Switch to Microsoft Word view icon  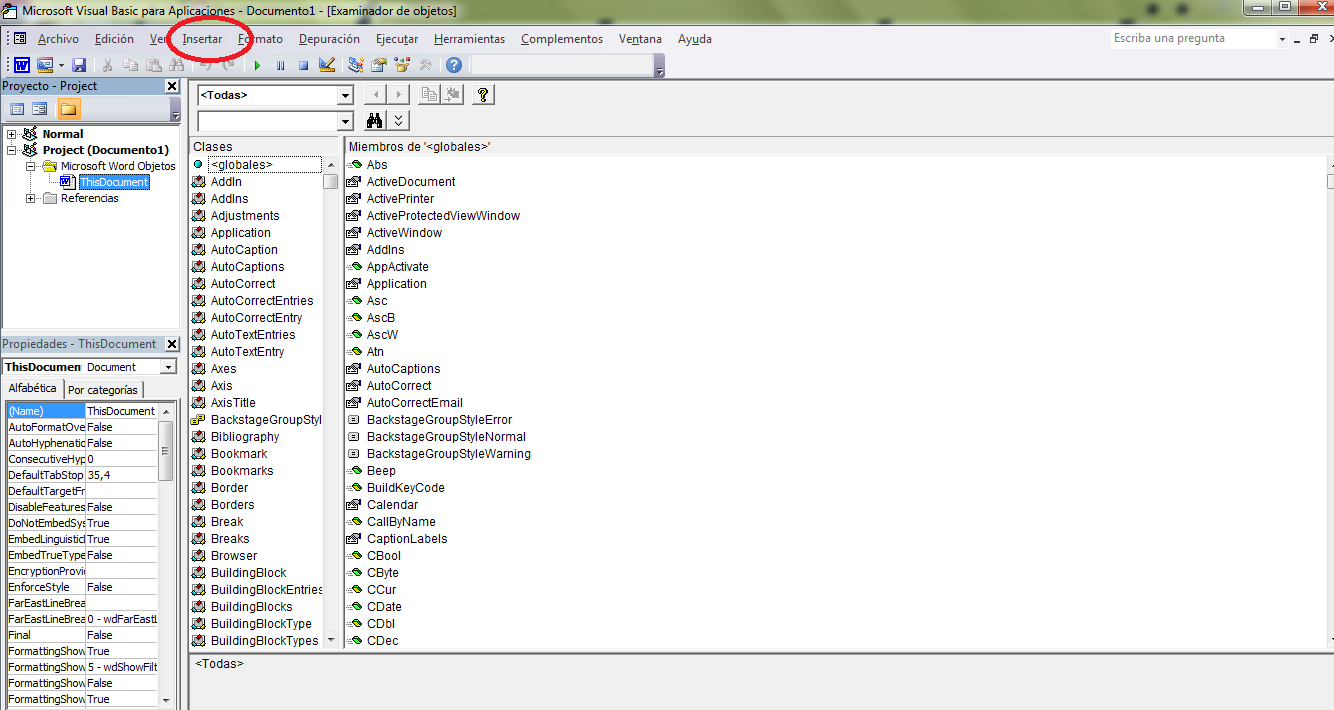point(21,65)
